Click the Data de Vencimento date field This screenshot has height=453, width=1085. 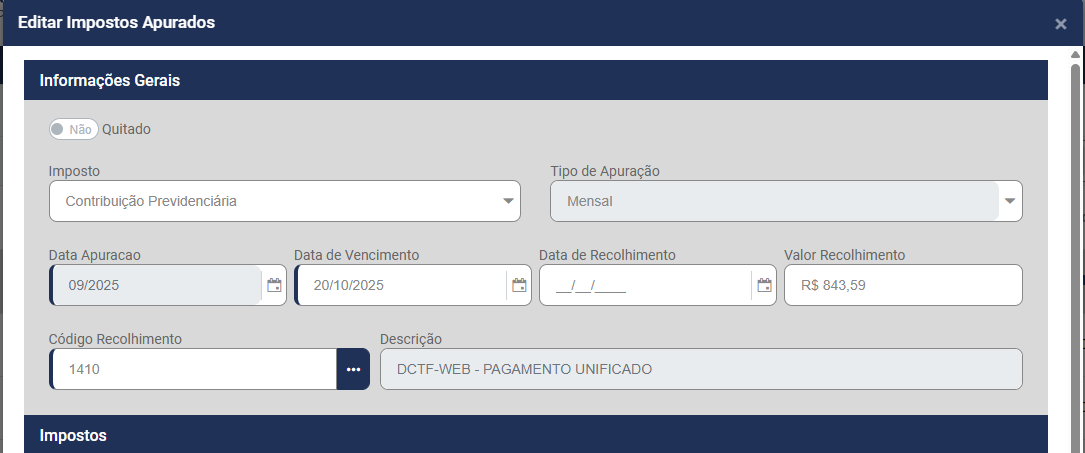click(400, 285)
